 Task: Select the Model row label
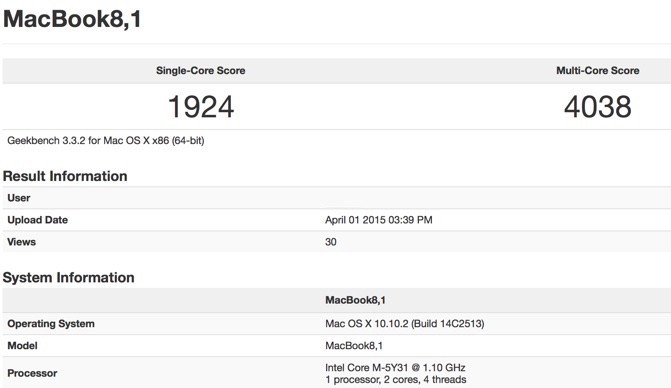coord(22,346)
